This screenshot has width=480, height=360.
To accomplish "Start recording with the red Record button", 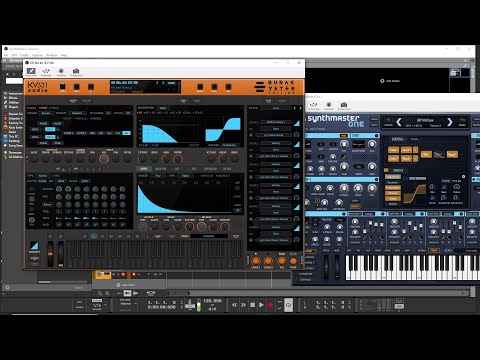I will pyautogui.click(x=271, y=305).
